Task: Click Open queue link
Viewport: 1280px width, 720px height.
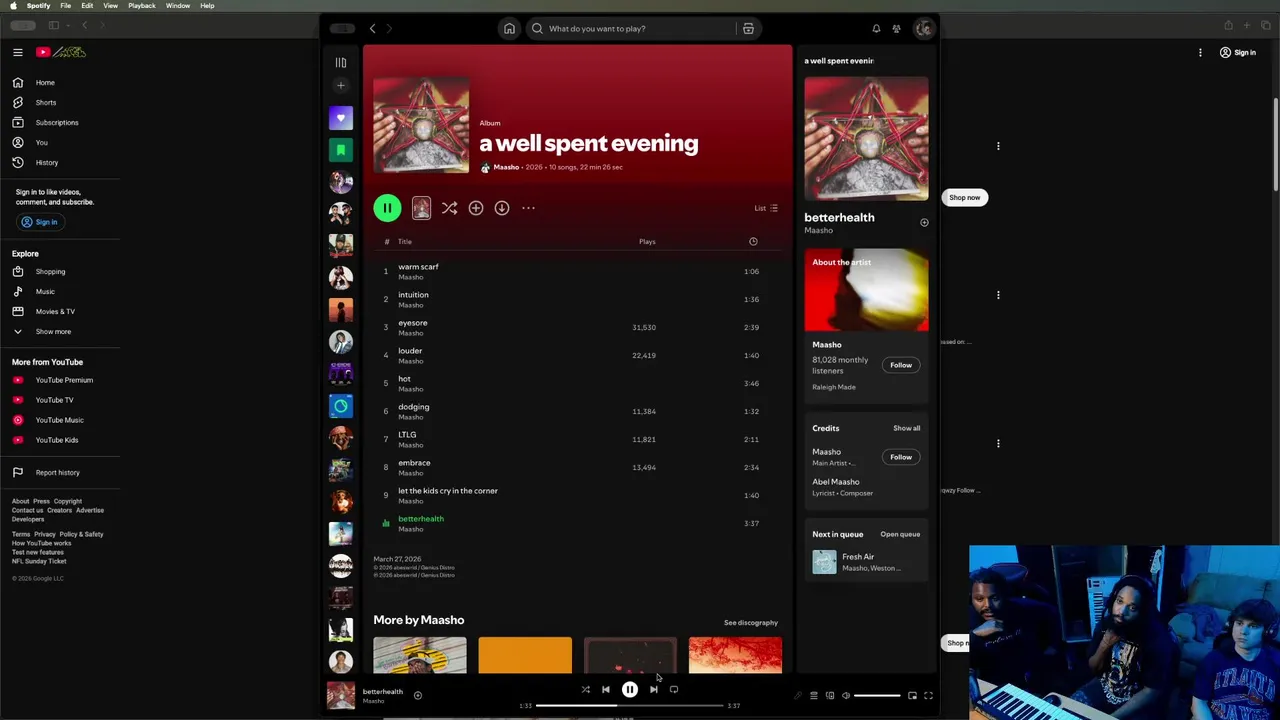Action: point(900,534)
